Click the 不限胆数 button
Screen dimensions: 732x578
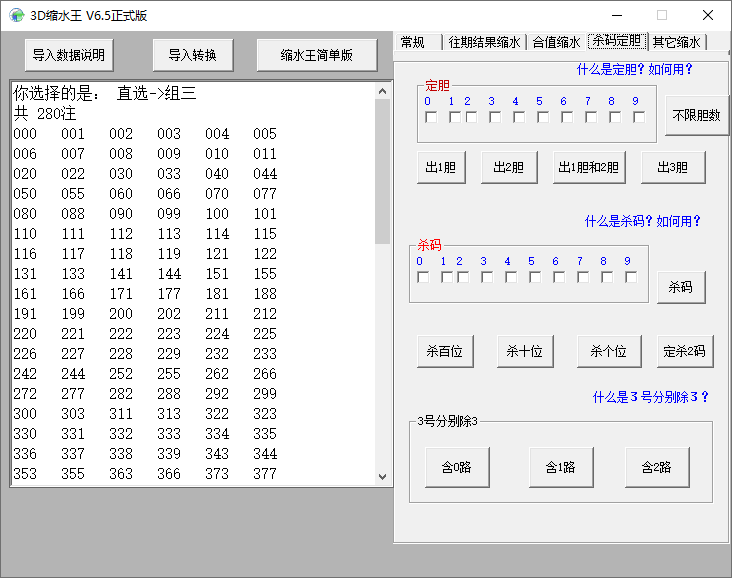click(x=697, y=115)
